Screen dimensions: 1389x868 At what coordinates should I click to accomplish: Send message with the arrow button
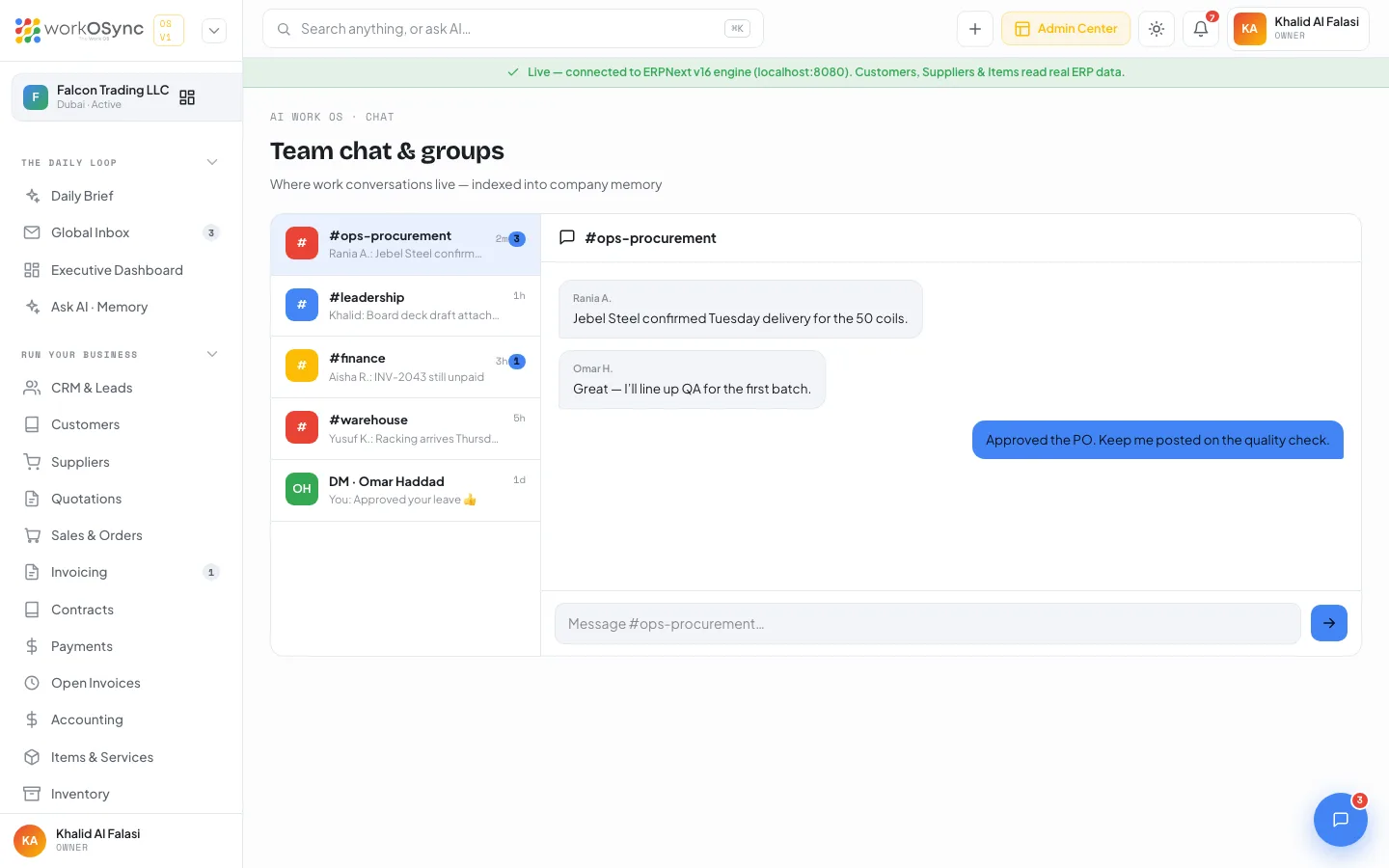point(1329,623)
